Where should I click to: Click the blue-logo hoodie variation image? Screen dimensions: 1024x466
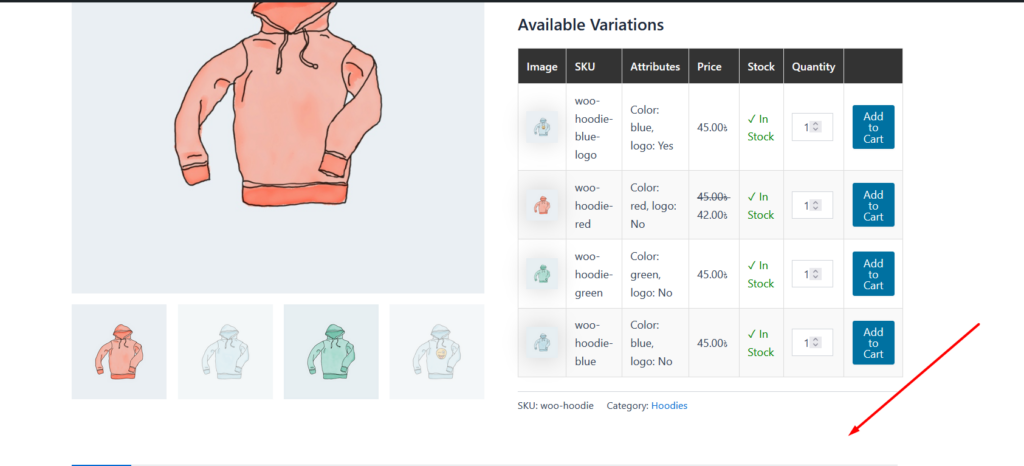click(541, 127)
